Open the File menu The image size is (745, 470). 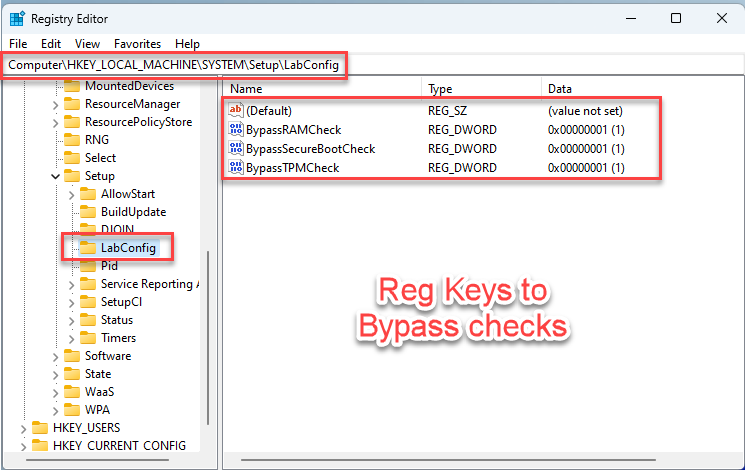pos(18,44)
